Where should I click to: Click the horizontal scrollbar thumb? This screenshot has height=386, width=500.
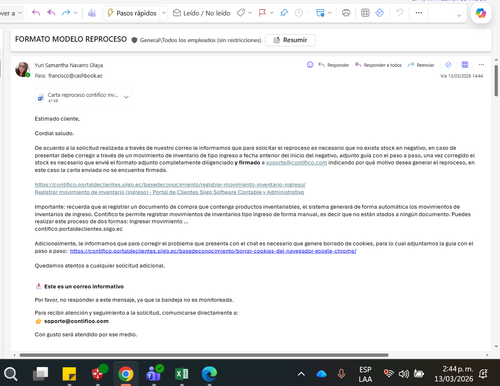point(204,355)
